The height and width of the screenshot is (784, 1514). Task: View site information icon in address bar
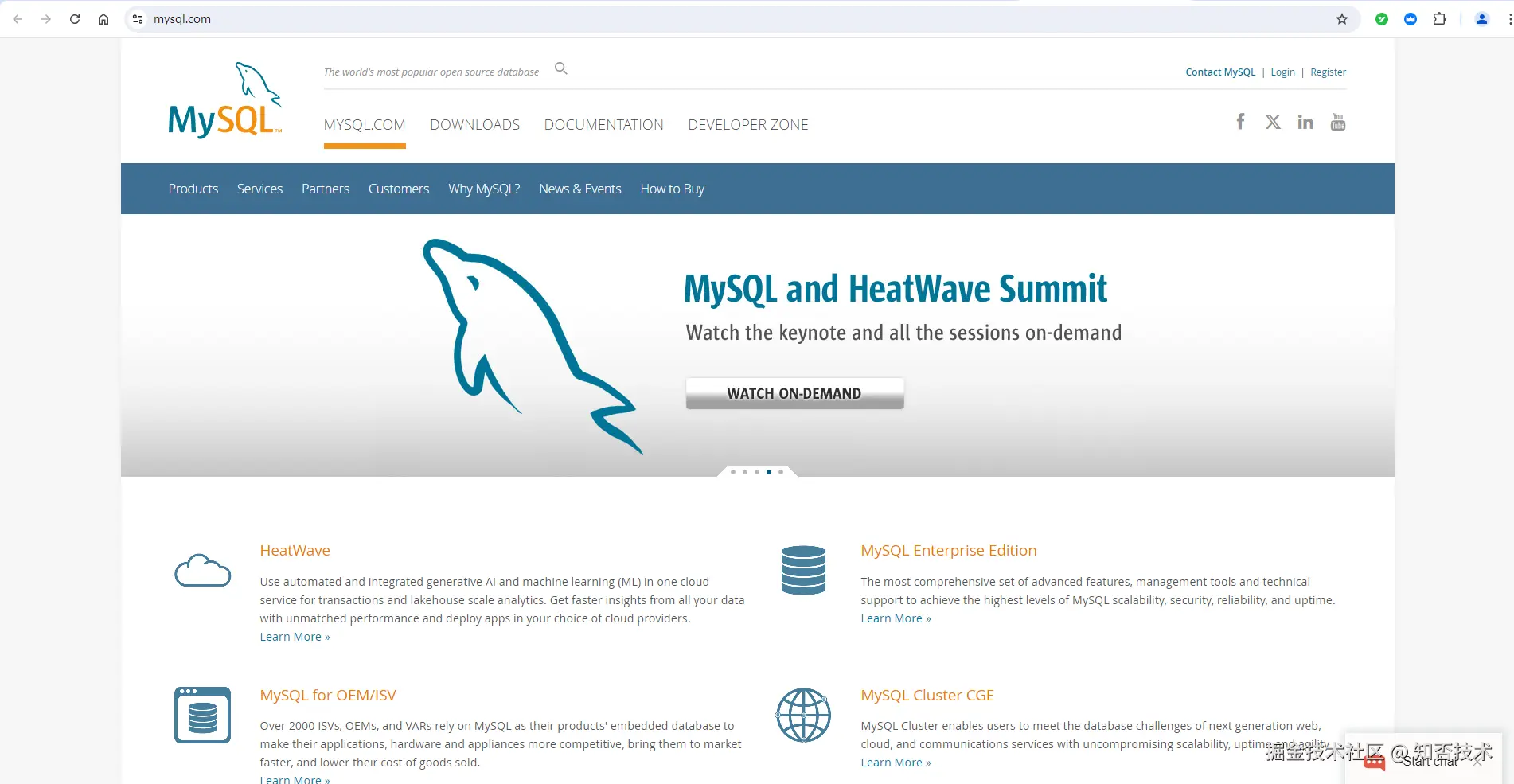(138, 19)
